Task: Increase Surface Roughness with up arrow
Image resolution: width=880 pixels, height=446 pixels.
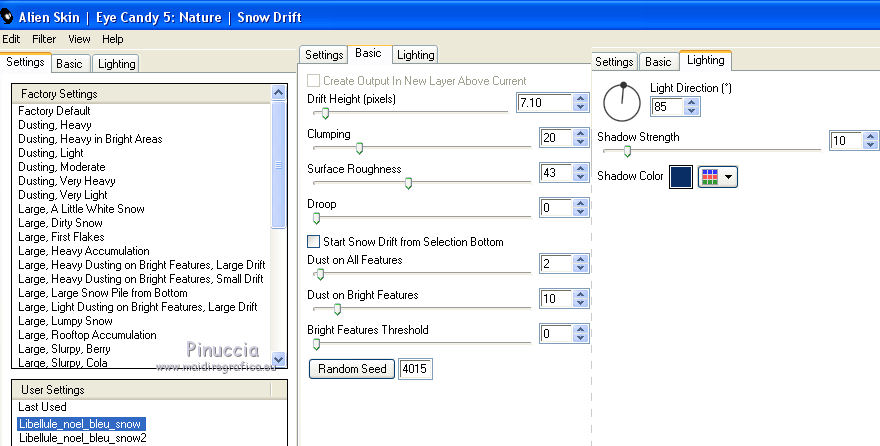Action: (x=581, y=168)
